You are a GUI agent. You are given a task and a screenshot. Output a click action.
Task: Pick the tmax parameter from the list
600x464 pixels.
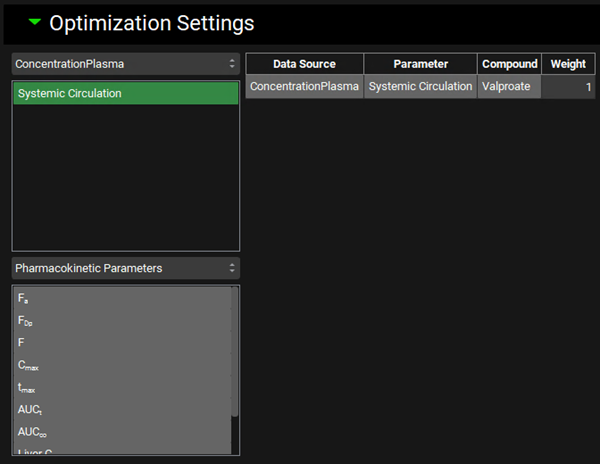point(120,387)
